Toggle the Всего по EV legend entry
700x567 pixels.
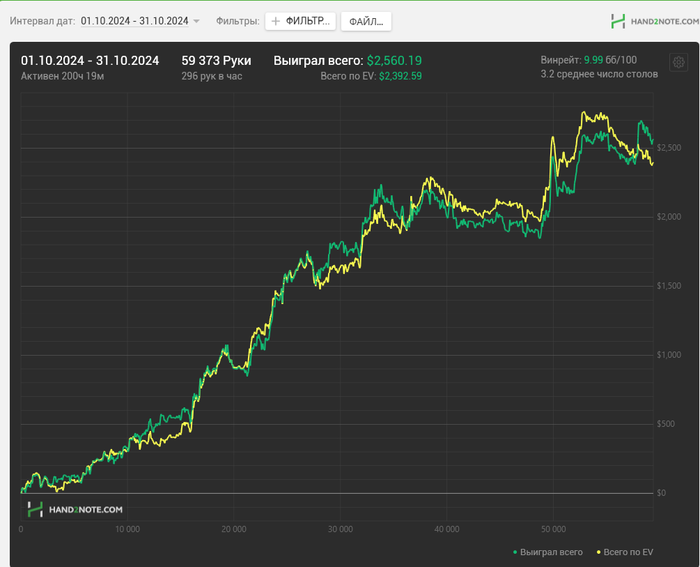625,552
